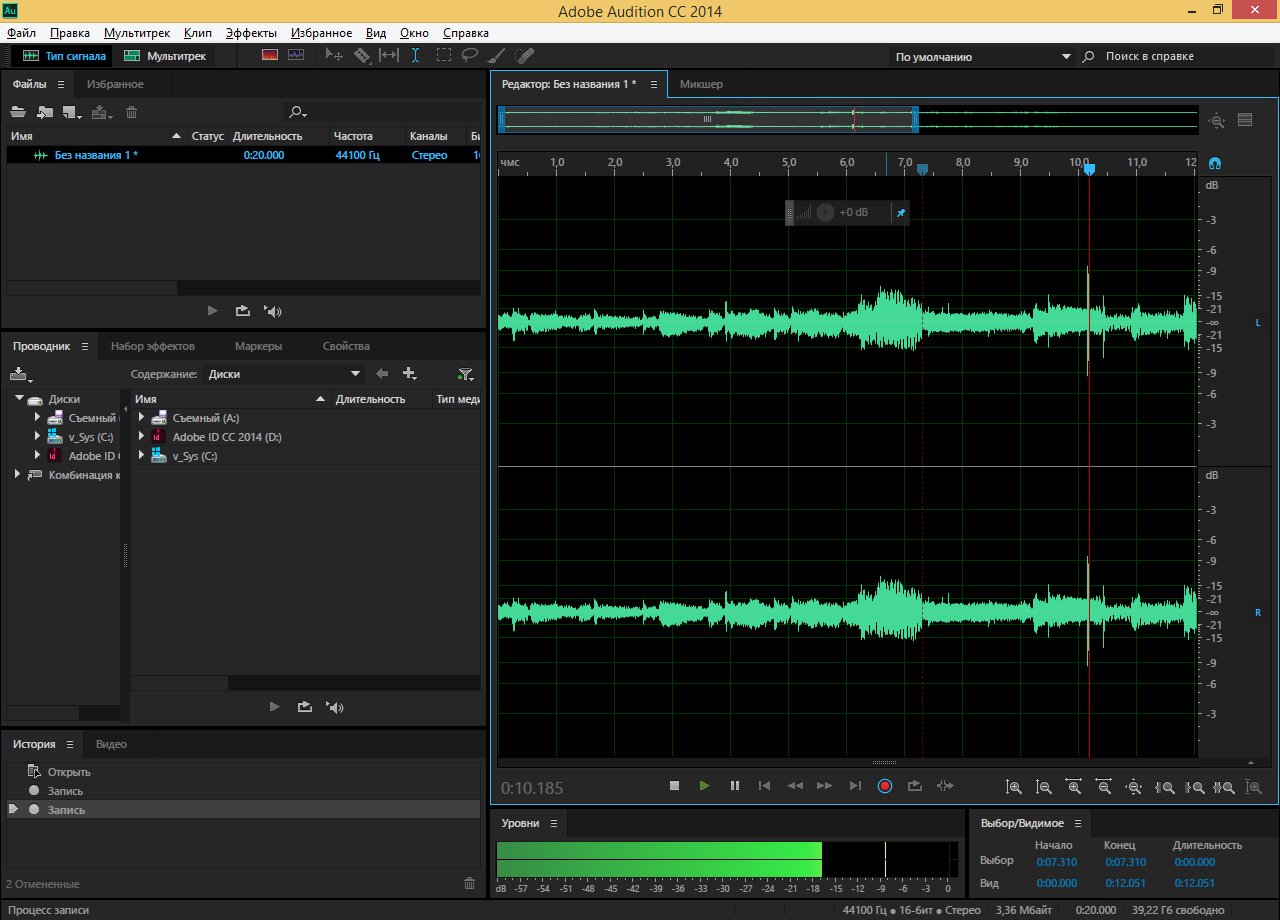Toggle loop playback in Файлы panel
This screenshot has width=1280, height=920.
click(242, 311)
